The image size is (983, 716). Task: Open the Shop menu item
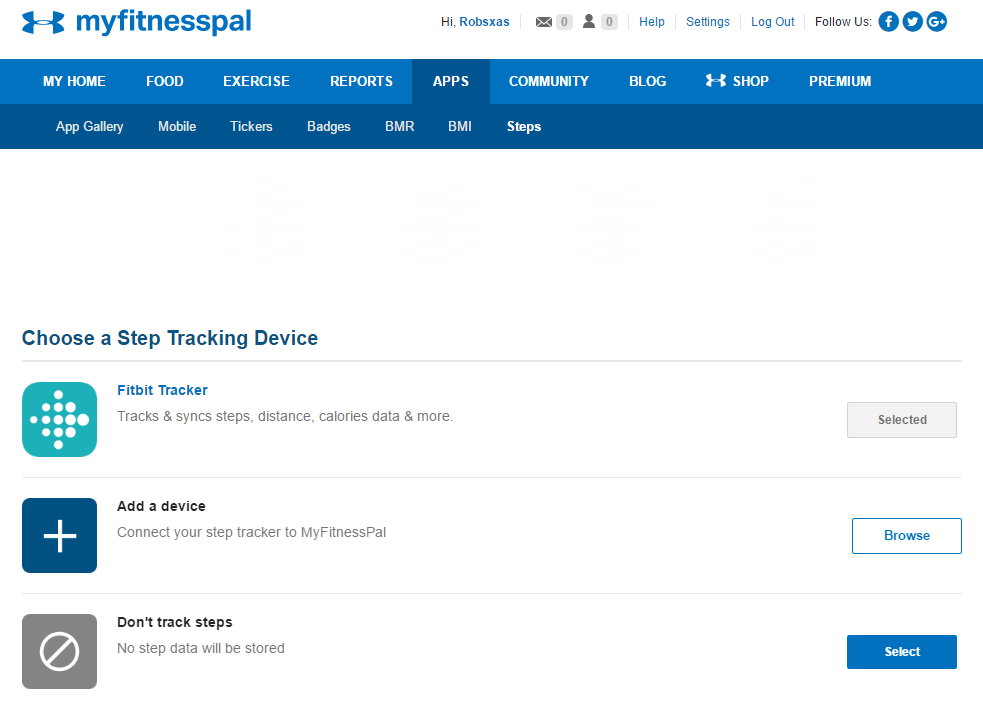point(737,81)
